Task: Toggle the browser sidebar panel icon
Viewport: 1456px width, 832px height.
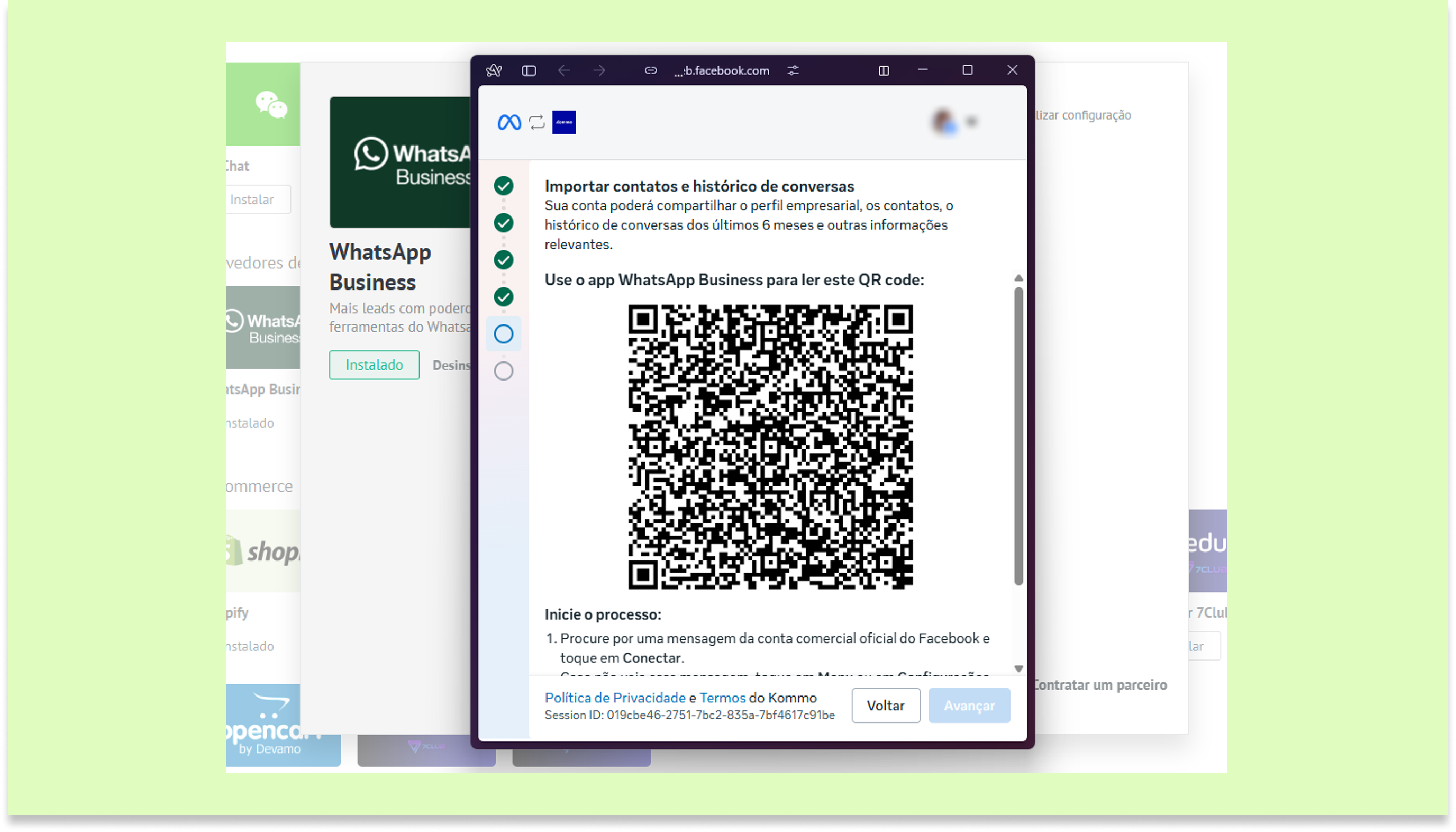Action: click(529, 70)
